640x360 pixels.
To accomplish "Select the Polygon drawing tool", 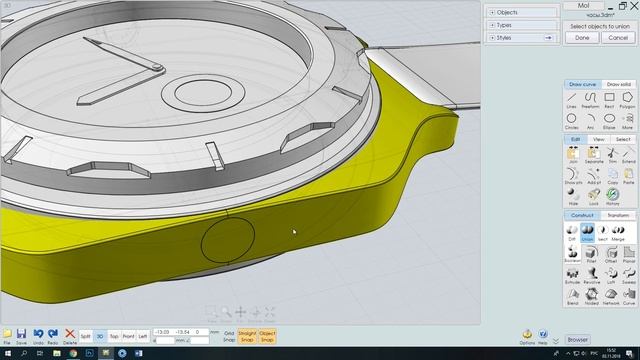I will (x=627, y=100).
